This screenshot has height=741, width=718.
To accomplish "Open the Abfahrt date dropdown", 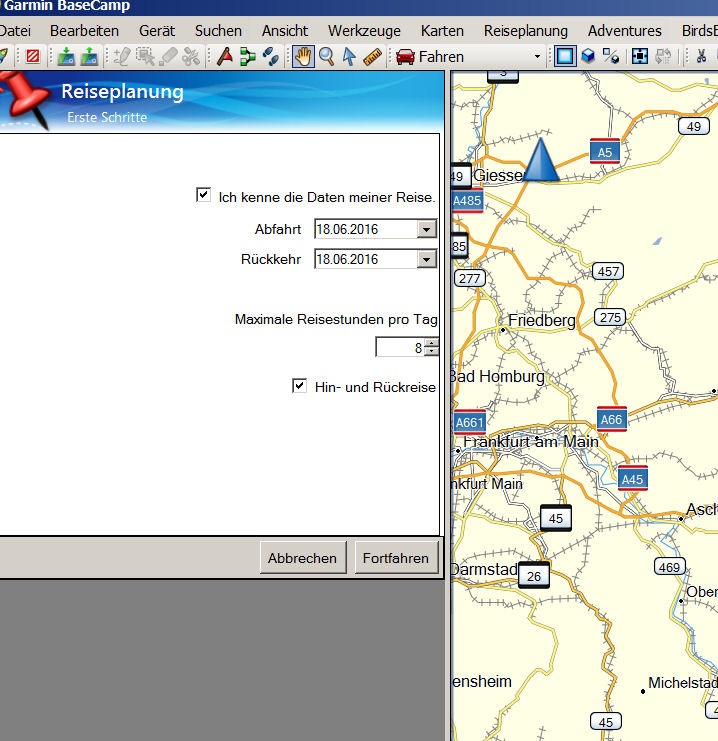I will pos(426,230).
